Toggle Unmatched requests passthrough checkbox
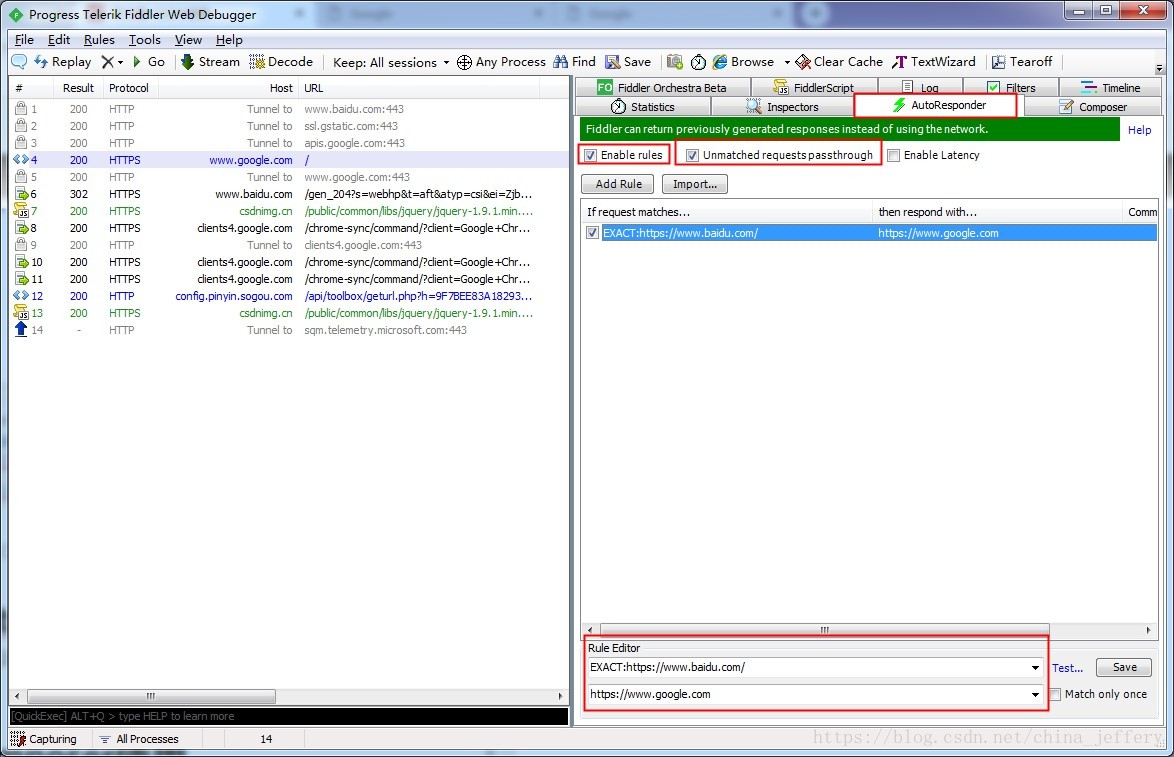The image size is (1174, 757). click(x=693, y=155)
